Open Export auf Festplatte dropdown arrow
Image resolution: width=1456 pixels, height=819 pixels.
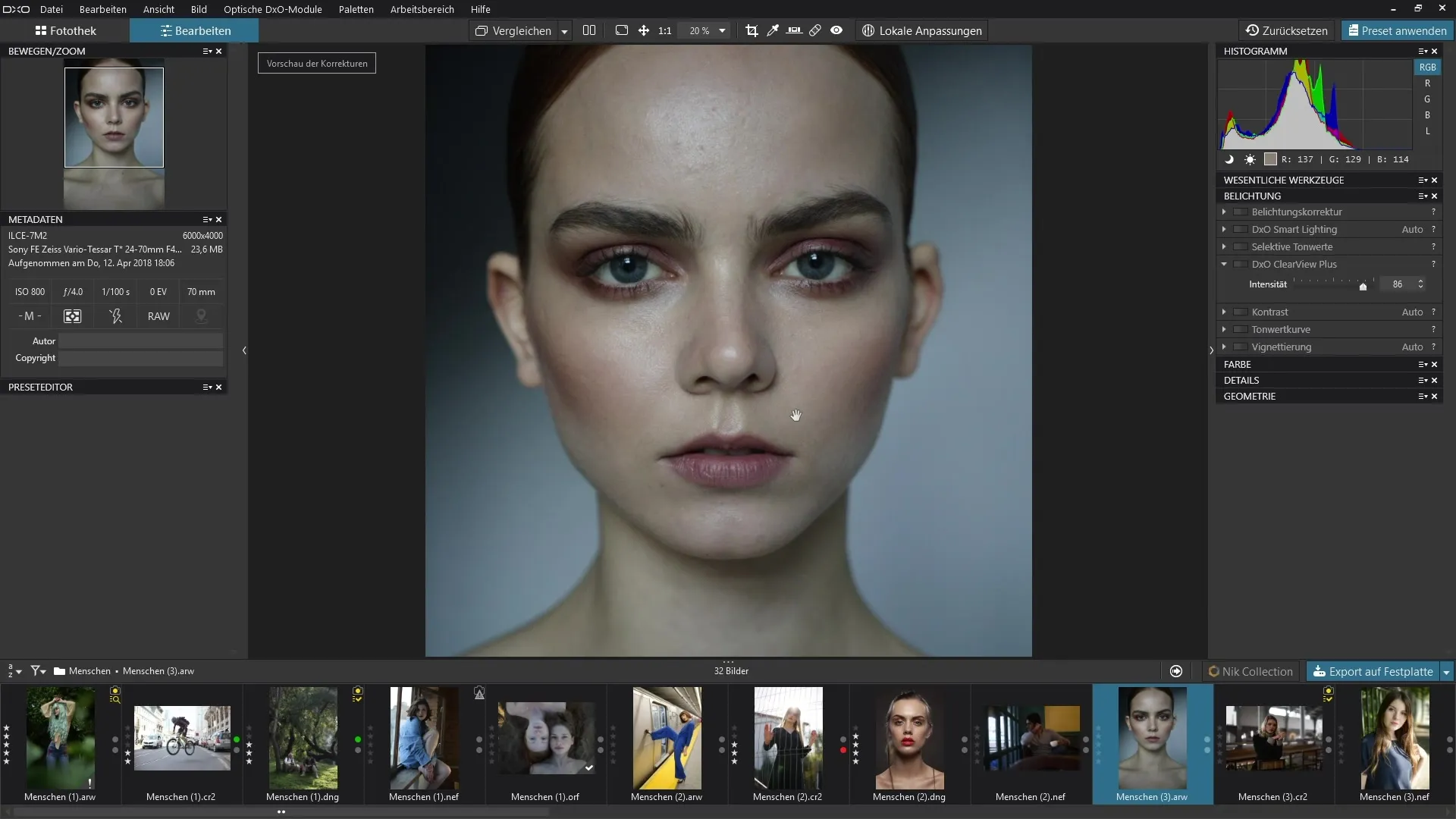coord(1446,672)
